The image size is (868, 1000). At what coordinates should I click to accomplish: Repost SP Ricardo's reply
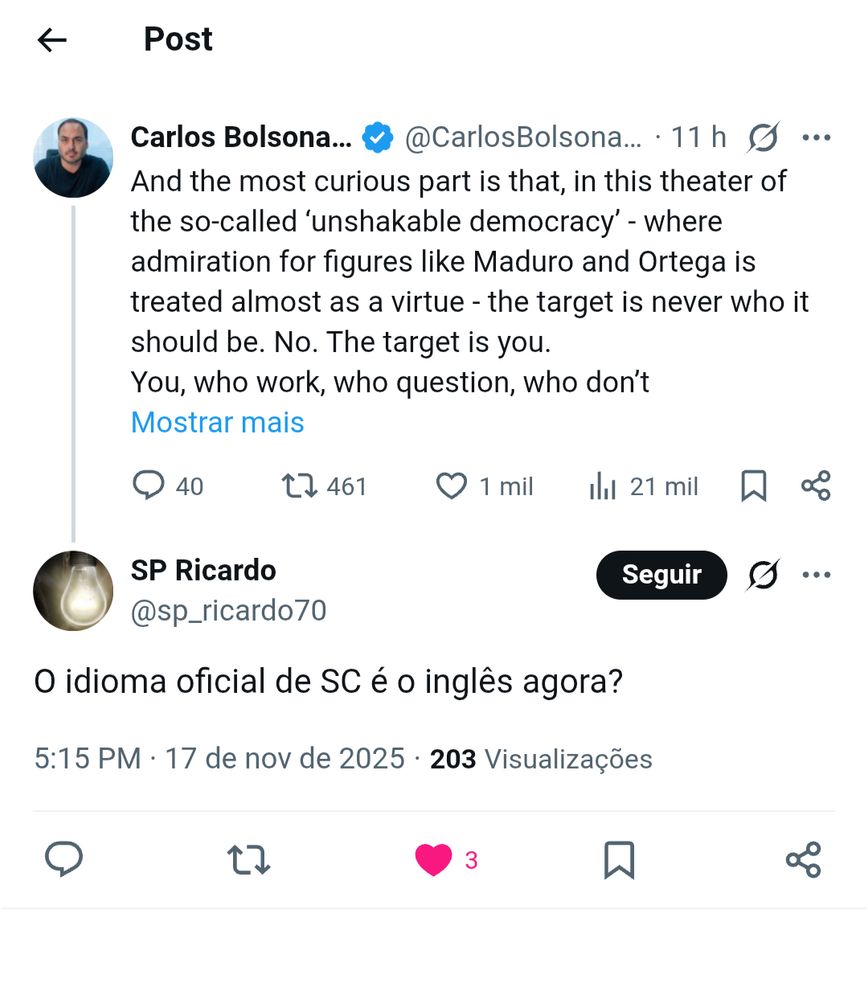pos(248,860)
